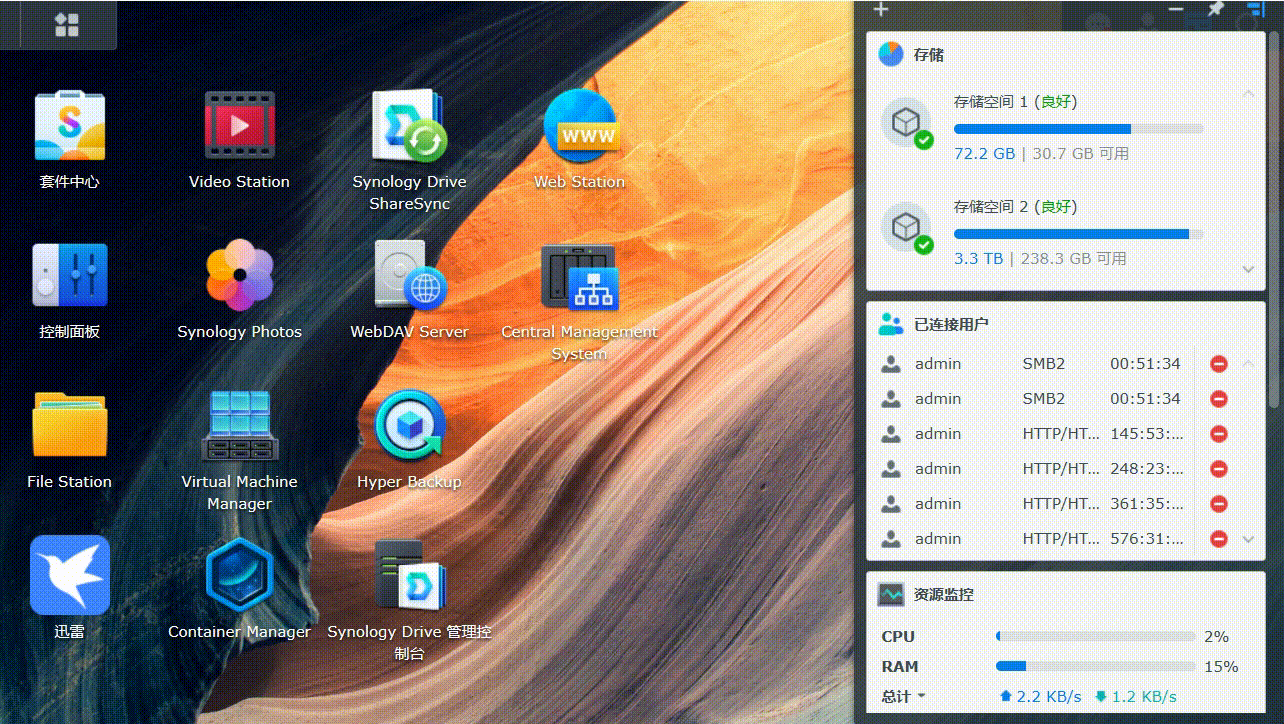Viewport: 1284px width, 724px height.
Task: Disconnect the admin user connected 576:31
Action: [1218, 539]
